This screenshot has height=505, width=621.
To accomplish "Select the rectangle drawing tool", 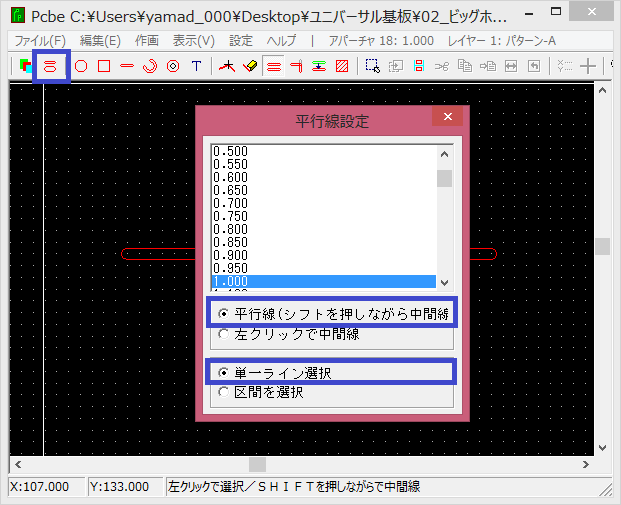I will point(104,66).
